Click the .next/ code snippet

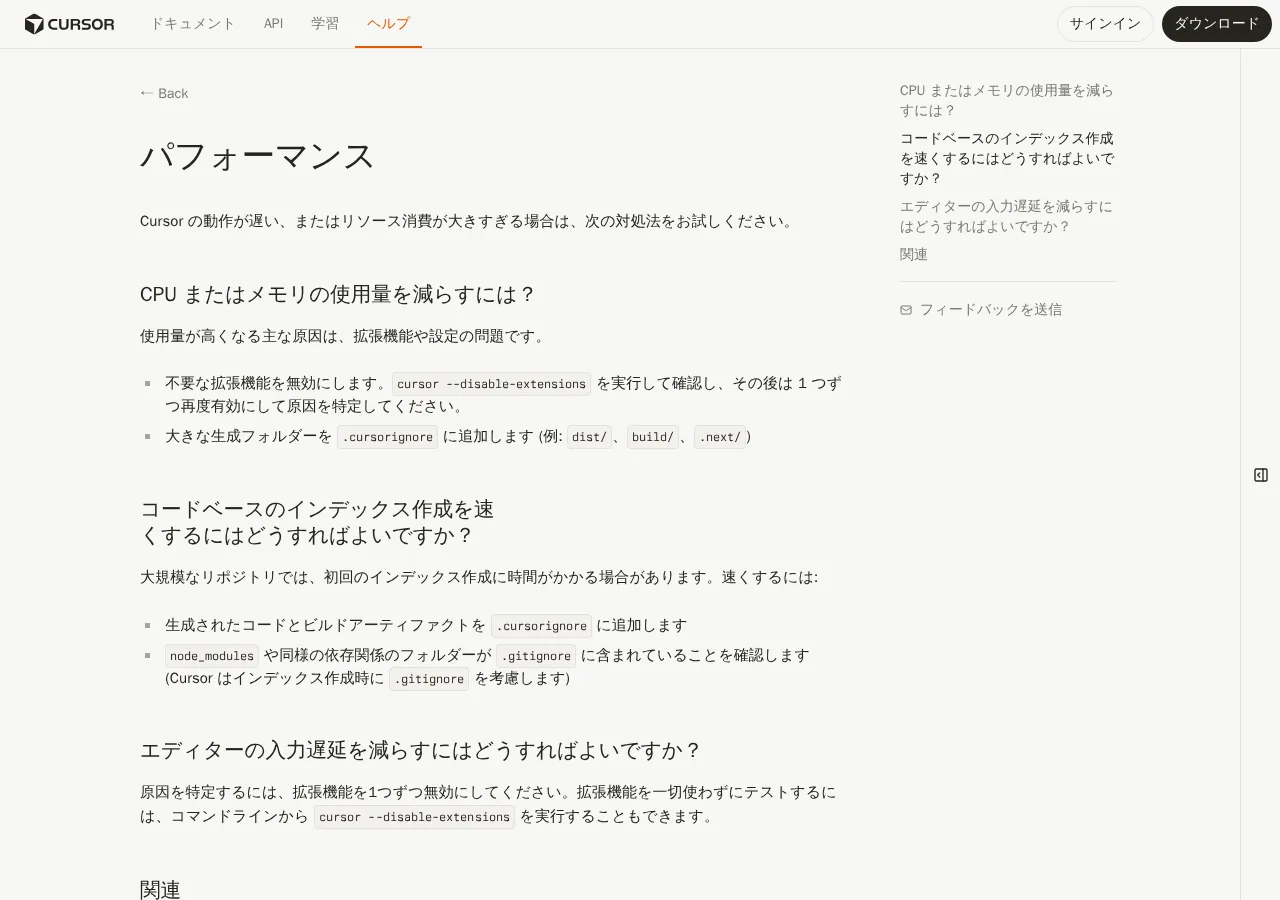720,437
